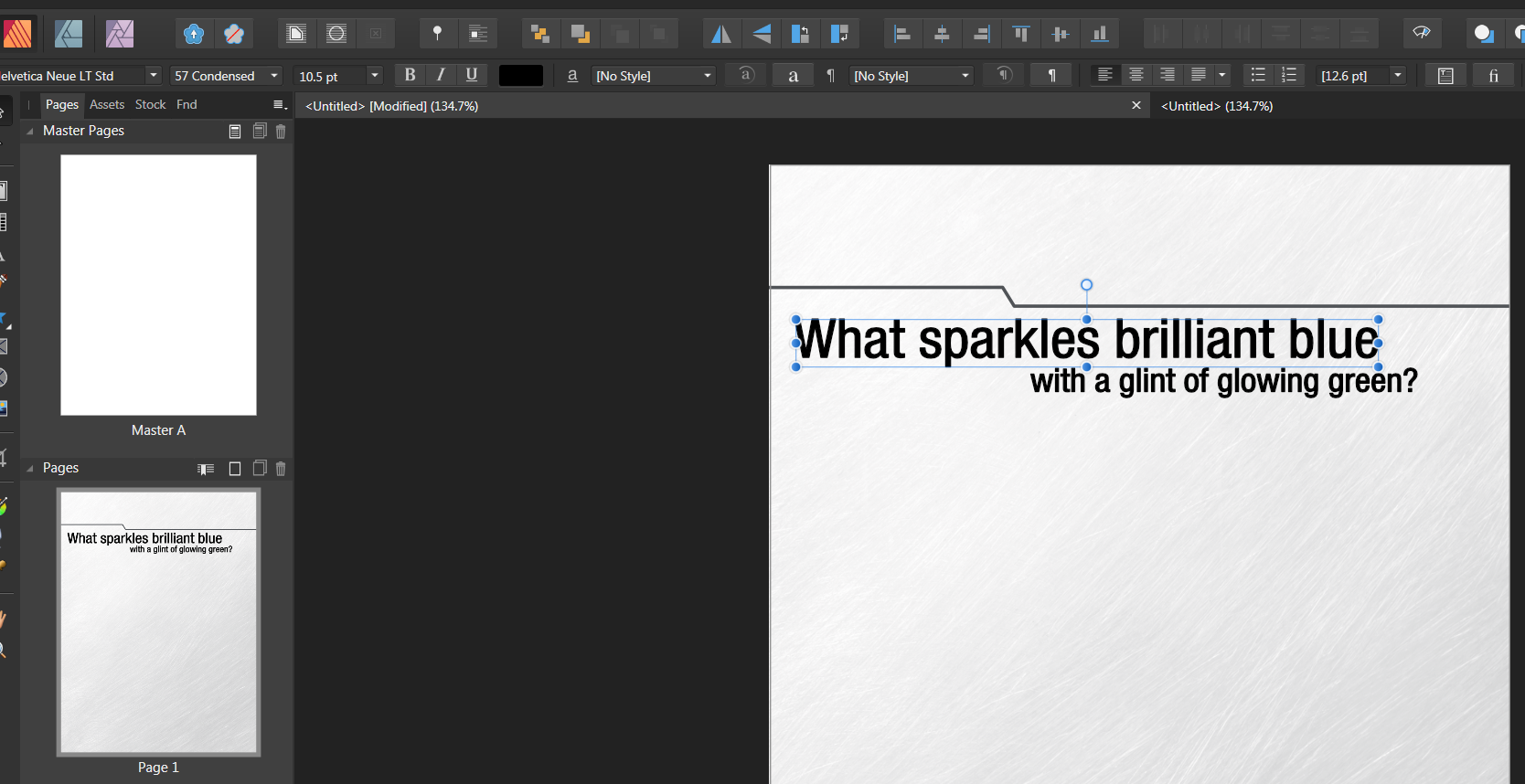Duplicate the selected master page
This screenshot has width=1525, height=784.
click(x=260, y=132)
